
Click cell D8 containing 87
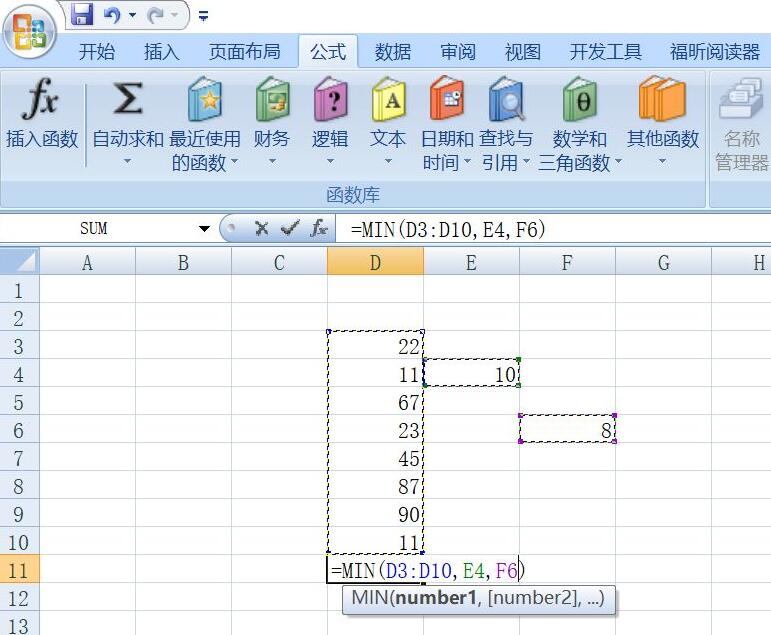pos(375,486)
